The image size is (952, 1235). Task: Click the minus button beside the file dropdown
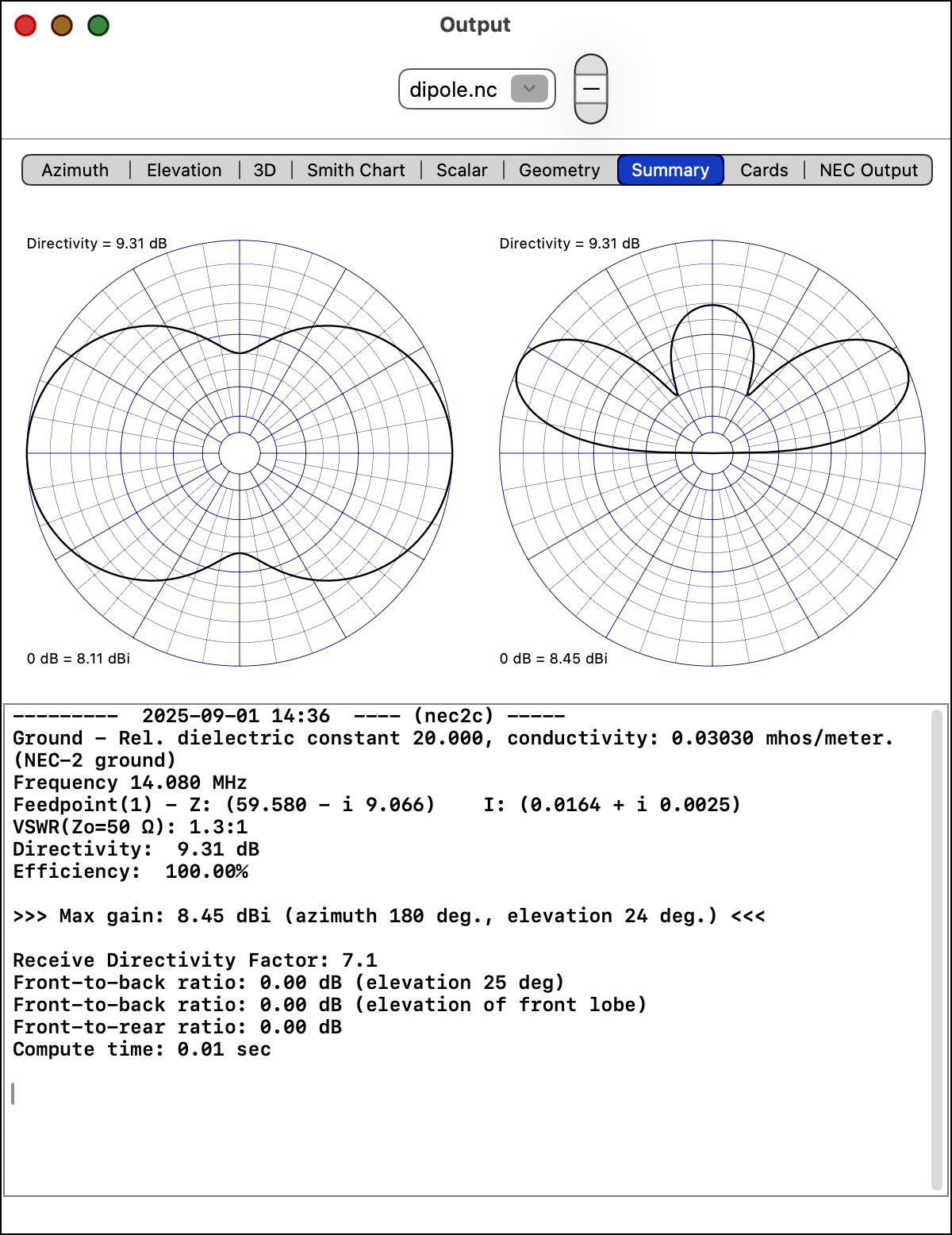[591, 89]
